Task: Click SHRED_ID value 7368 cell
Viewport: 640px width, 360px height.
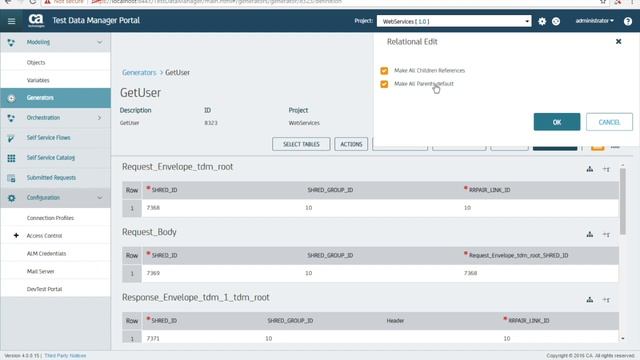Action: pos(153,208)
